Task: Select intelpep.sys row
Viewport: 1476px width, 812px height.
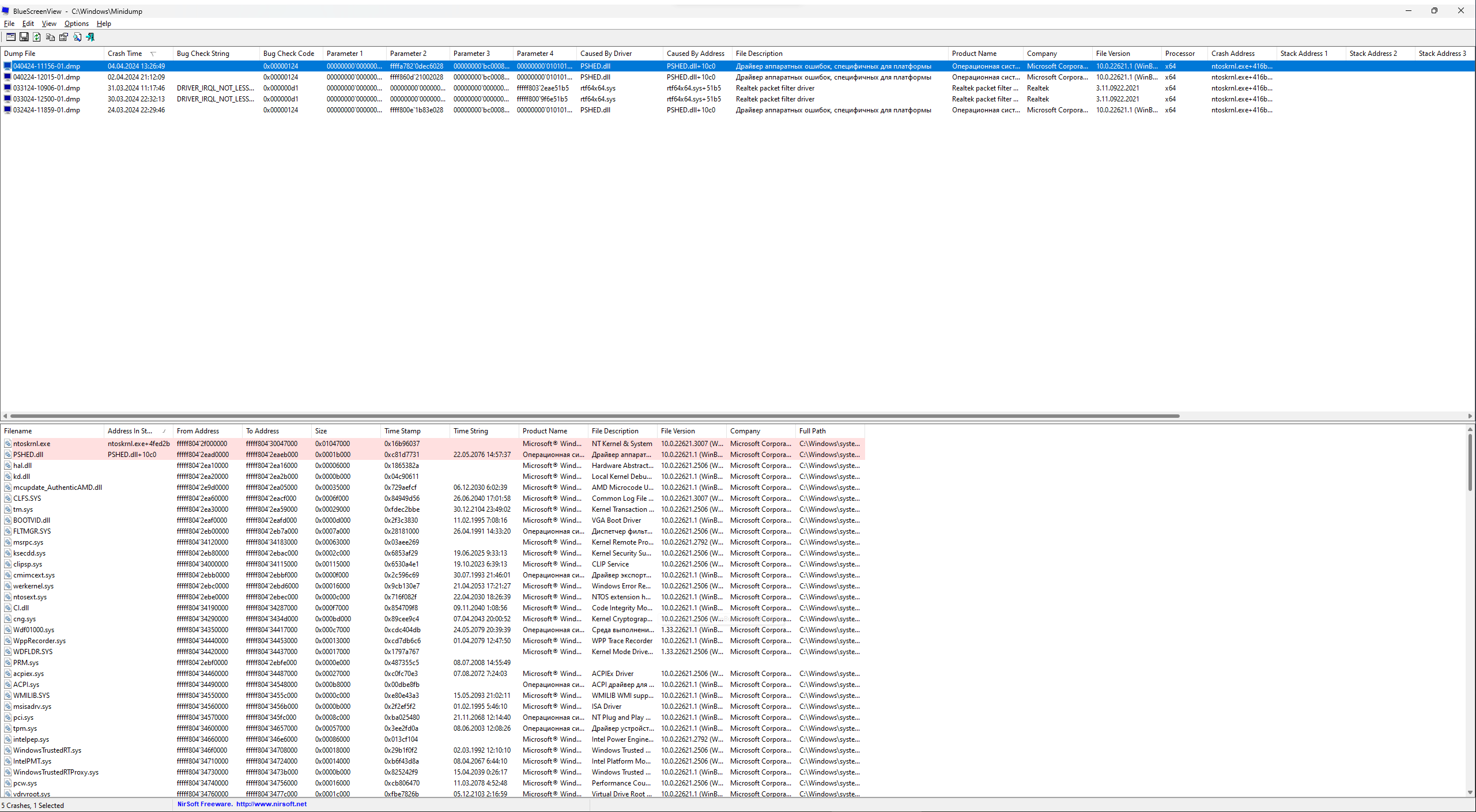Action: click(432, 739)
